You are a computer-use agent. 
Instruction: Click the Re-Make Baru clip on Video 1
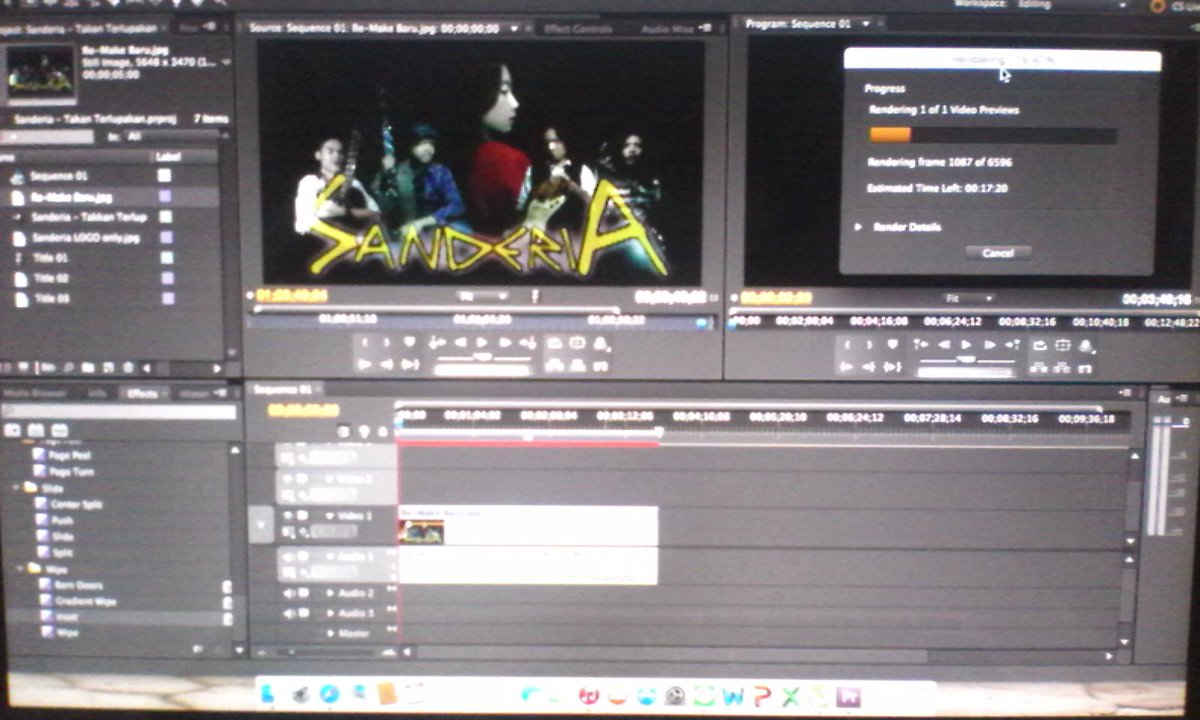click(x=528, y=526)
